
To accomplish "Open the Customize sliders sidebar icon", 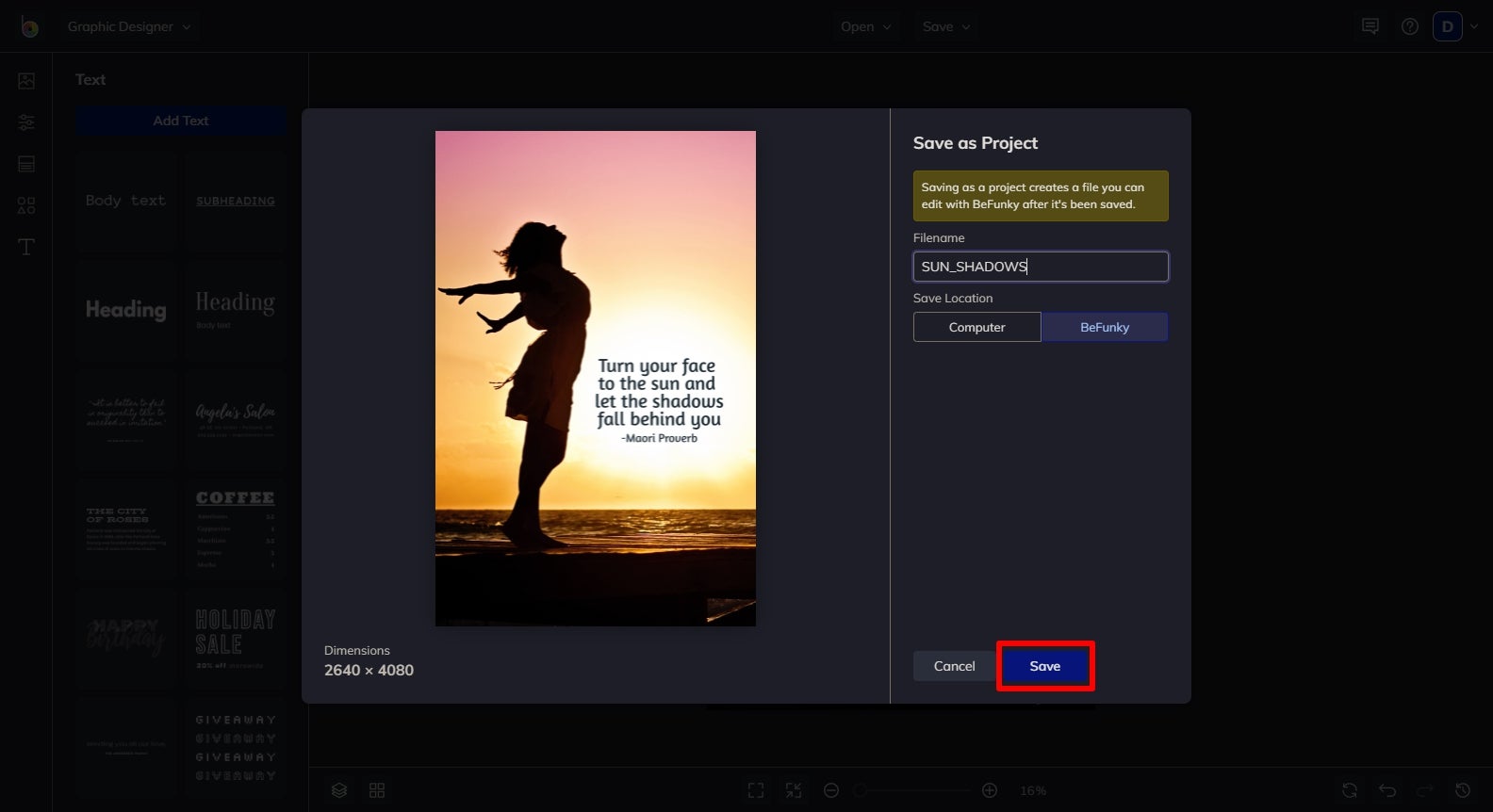I will (x=26, y=122).
